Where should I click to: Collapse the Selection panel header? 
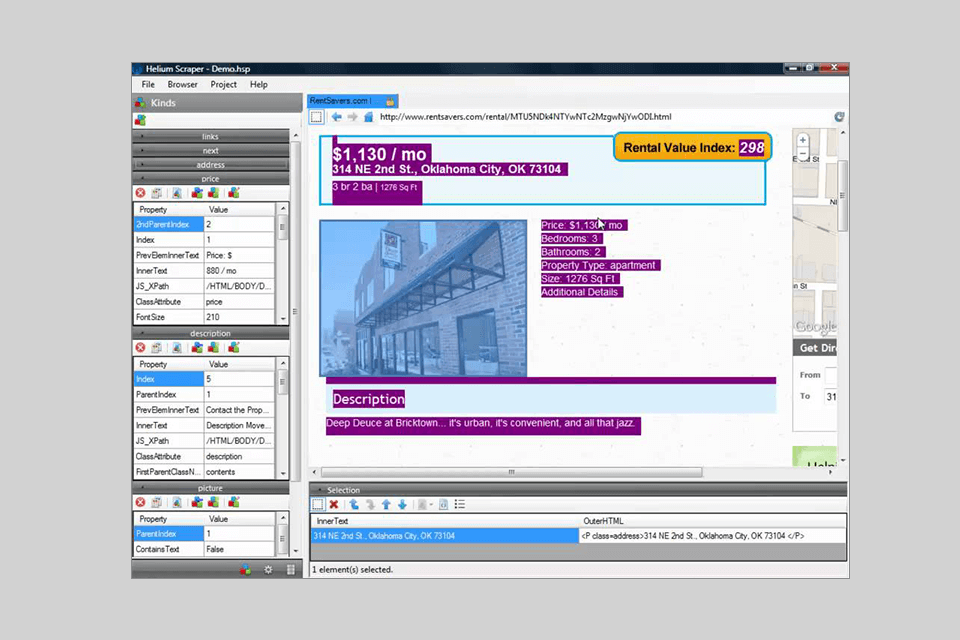pos(578,489)
